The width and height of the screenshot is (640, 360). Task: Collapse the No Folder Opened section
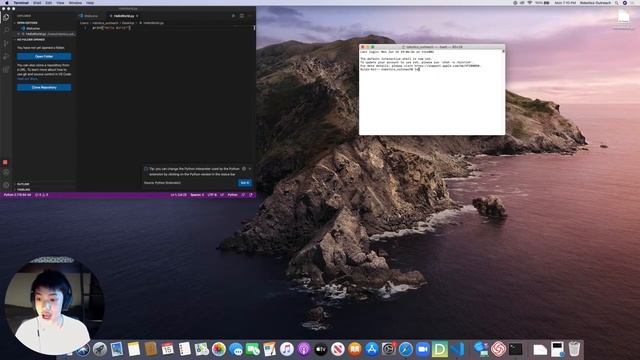pos(44,40)
